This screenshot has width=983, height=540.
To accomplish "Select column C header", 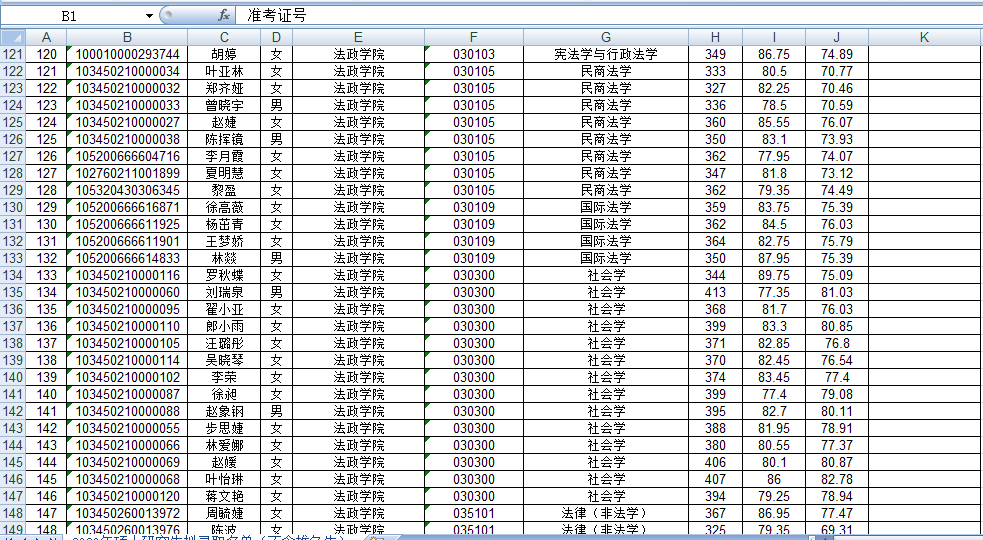I will [224, 37].
